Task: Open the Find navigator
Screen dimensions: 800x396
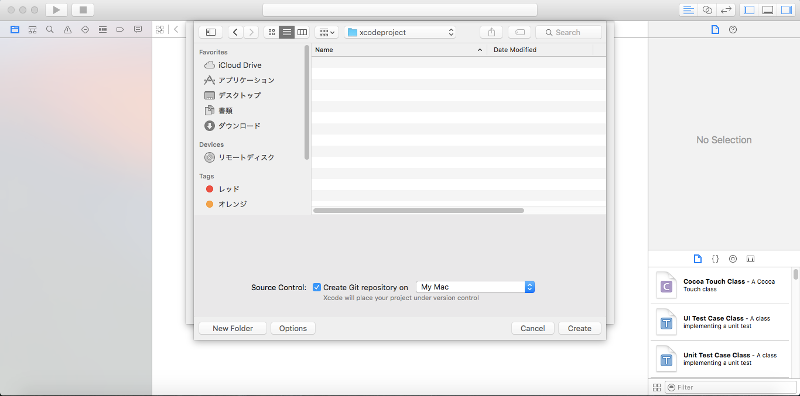Action: [49, 30]
